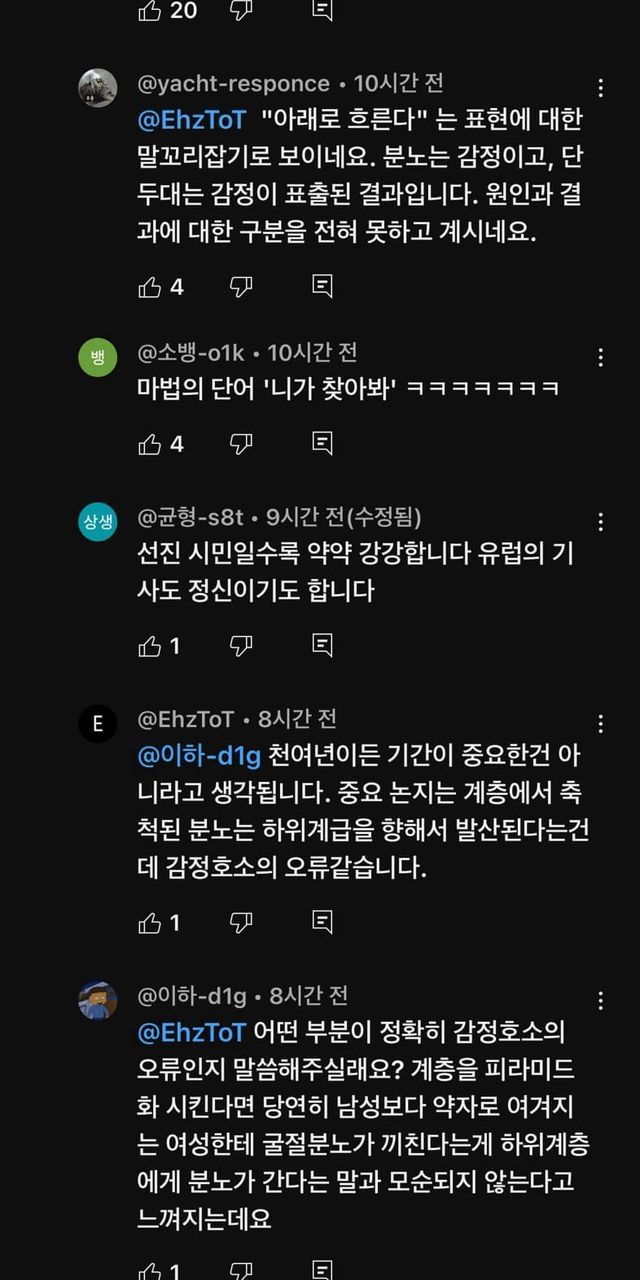Dislike the @yacht-responce comment
640x1280 pixels.
click(x=241, y=288)
